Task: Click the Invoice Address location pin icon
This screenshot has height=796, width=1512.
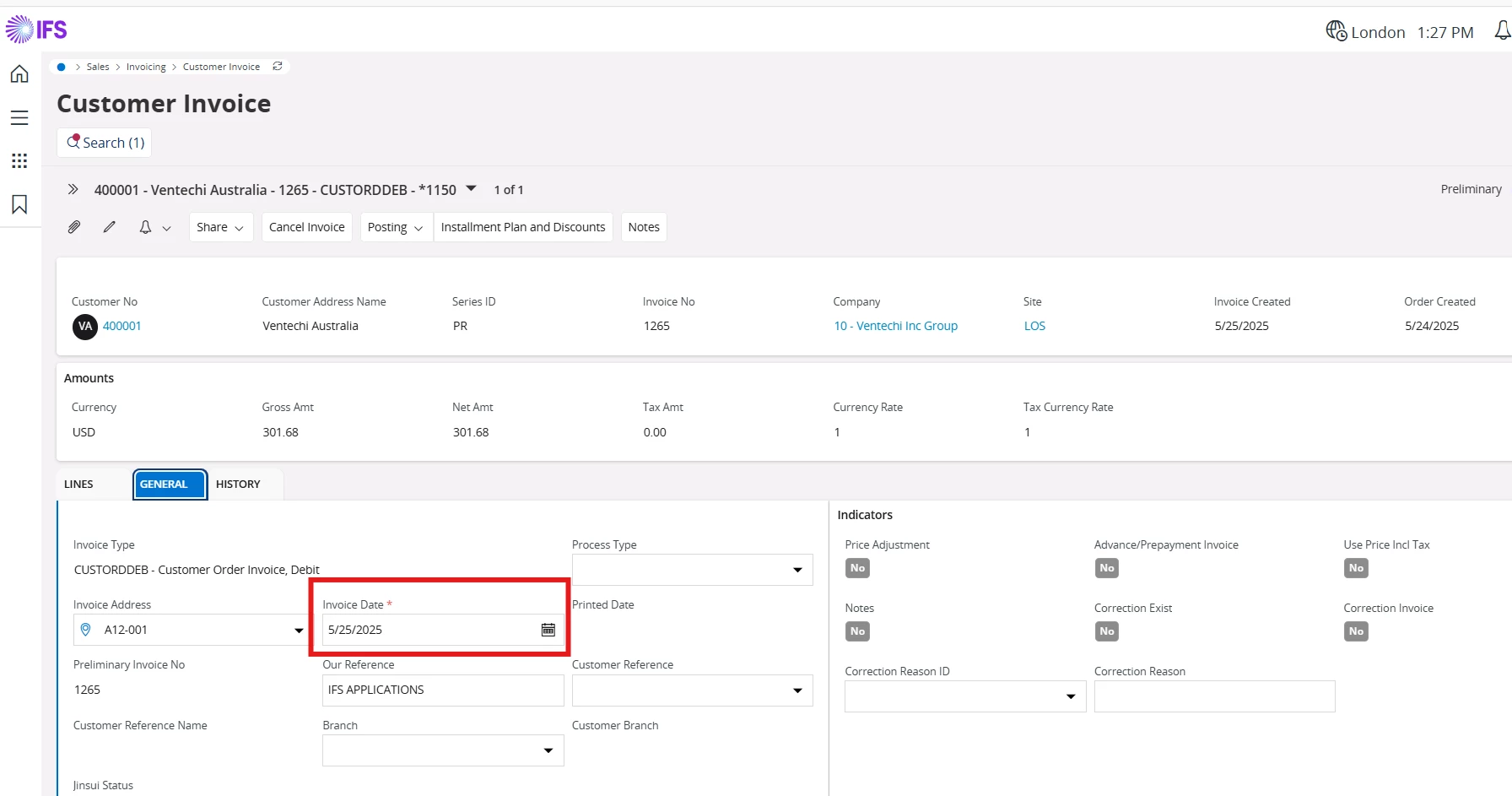Action: tap(85, 630)
